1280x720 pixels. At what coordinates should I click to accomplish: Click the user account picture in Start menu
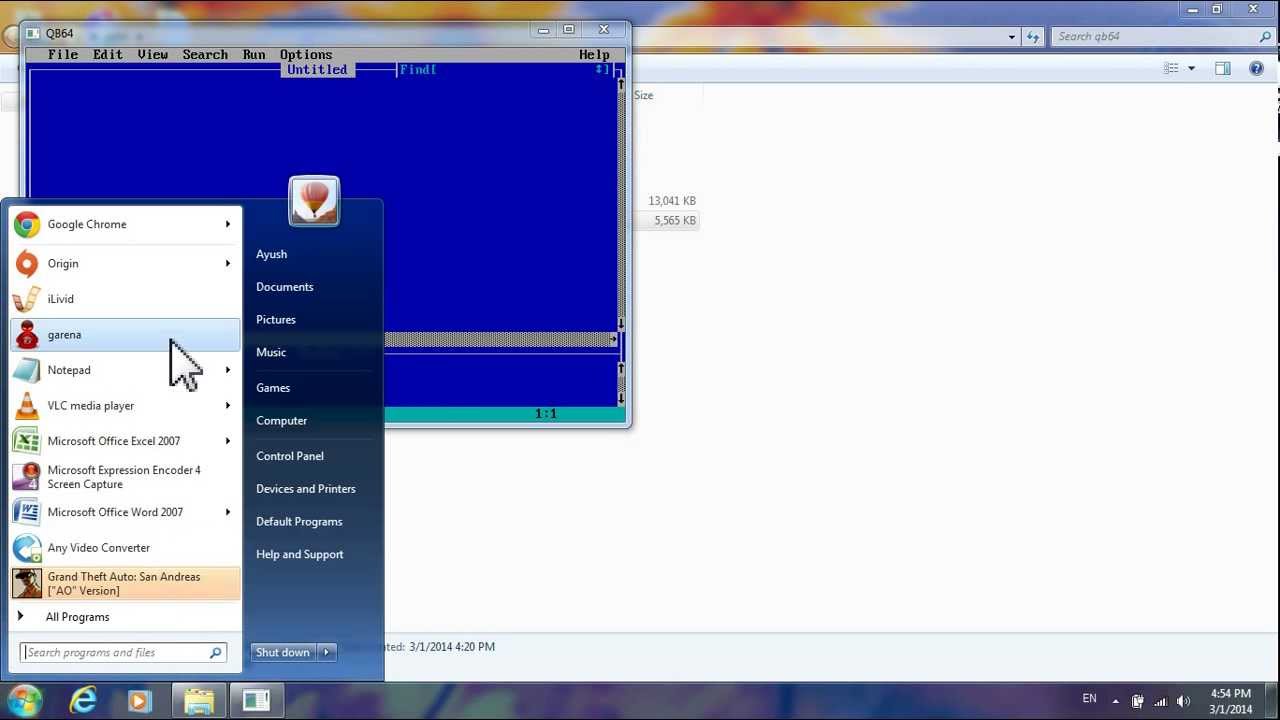pyautogui.click(x=314, y=200)
